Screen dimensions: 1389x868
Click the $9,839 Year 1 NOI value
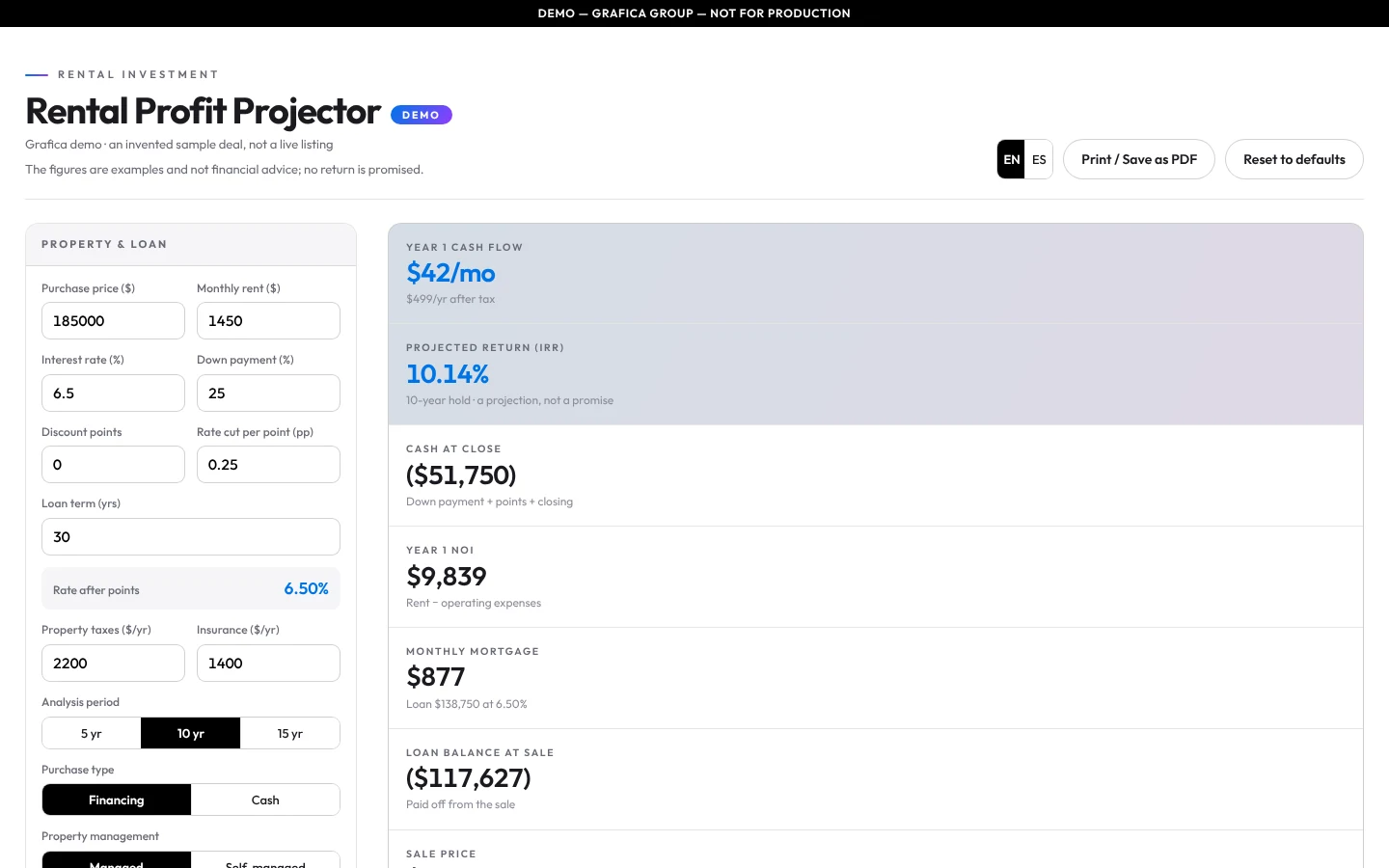tap(447, 577)
